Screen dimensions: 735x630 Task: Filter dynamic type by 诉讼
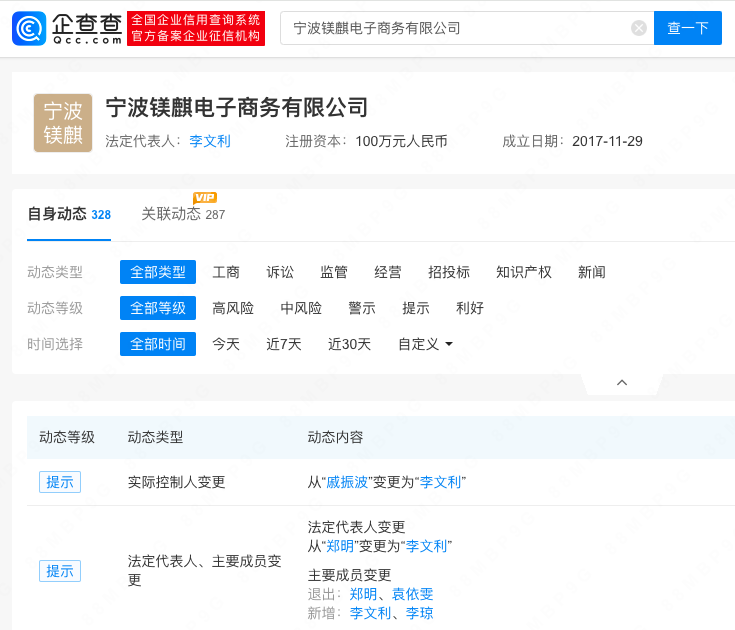point(280,272)
